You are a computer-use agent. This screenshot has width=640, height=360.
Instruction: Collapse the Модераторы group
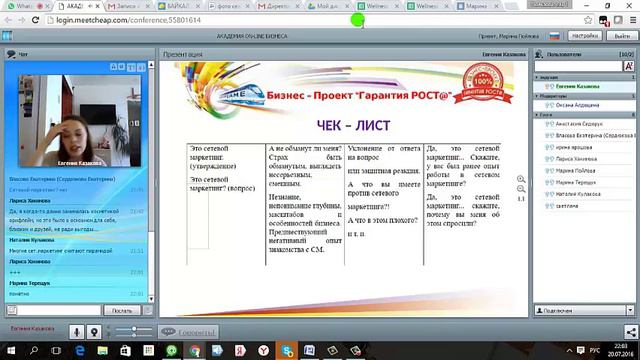(537, 96)
